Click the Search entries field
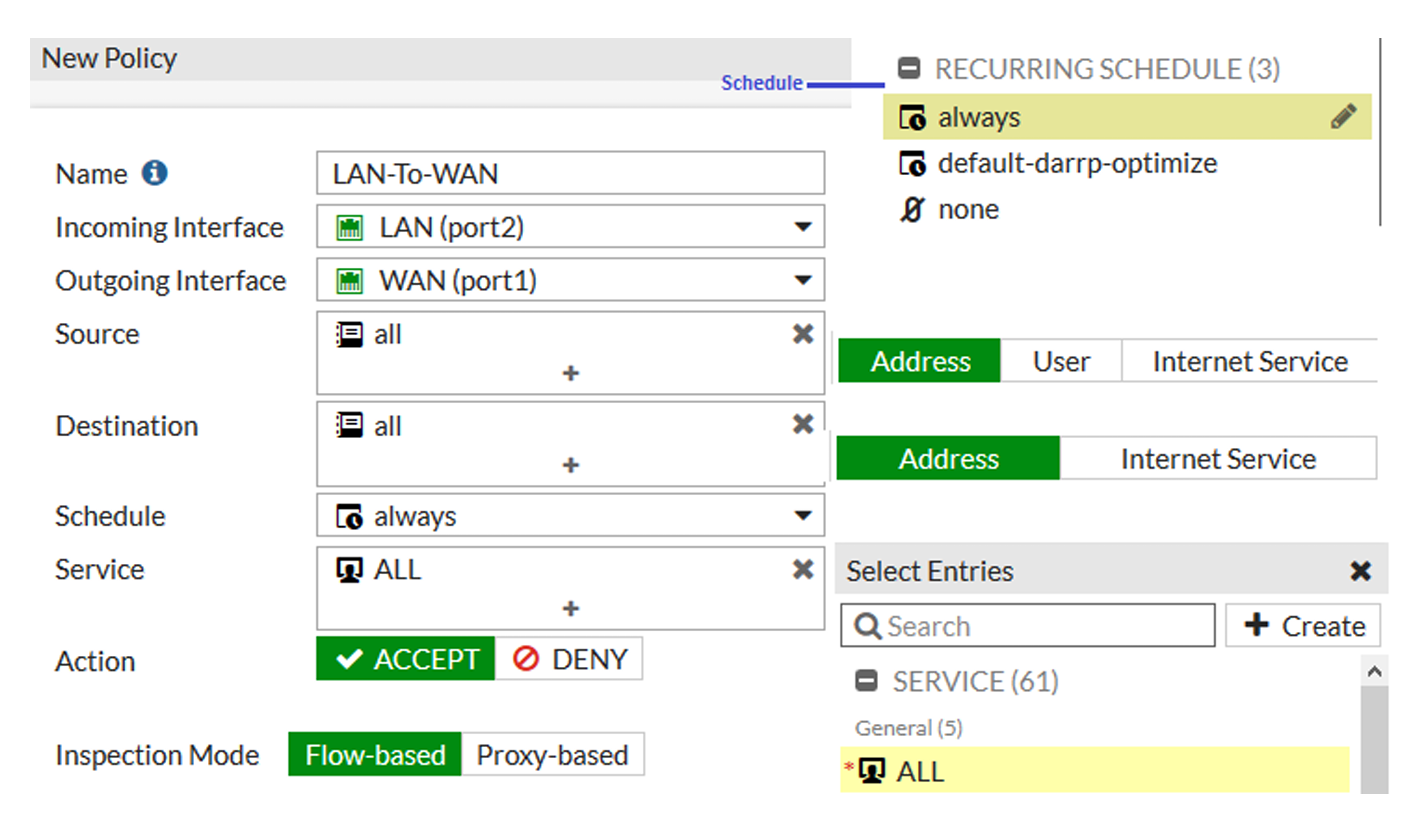 click(1028, 626)
